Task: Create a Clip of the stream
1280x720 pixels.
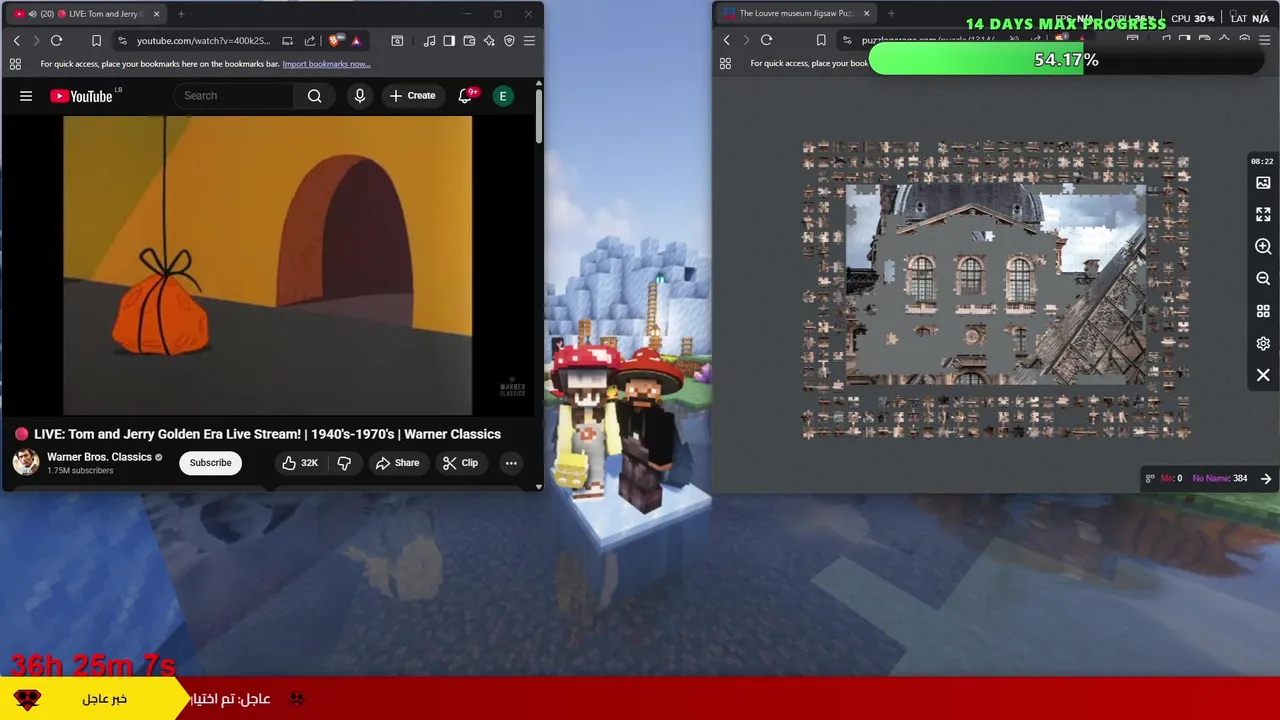Action: (x=460, y=463)
